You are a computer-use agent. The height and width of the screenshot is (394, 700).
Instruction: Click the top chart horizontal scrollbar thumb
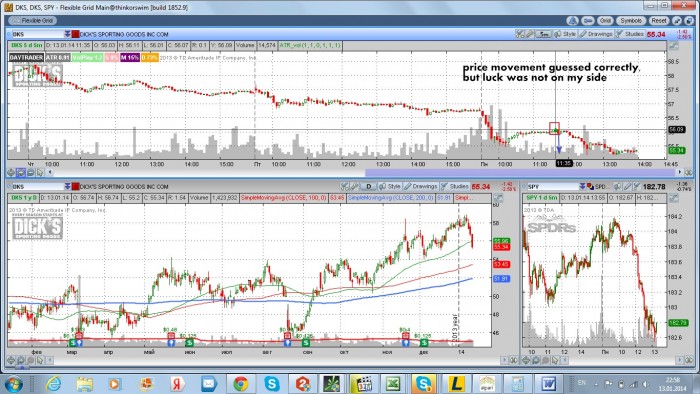[x=520, y=172]
